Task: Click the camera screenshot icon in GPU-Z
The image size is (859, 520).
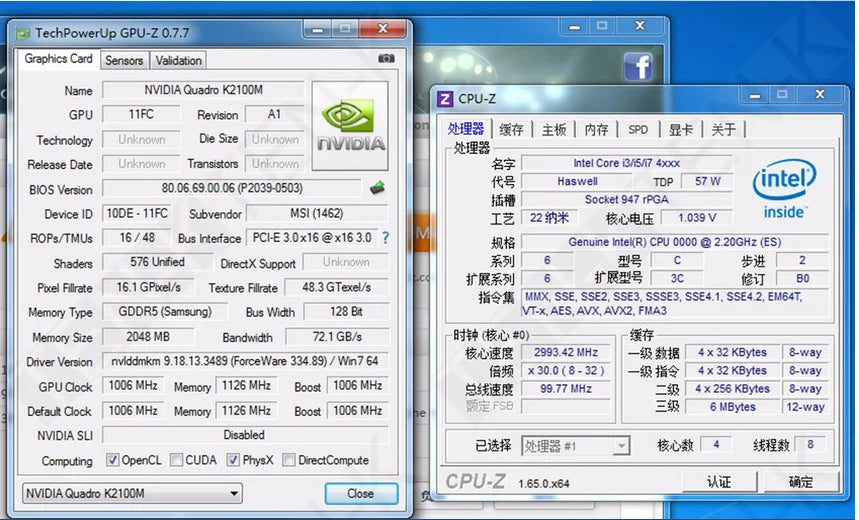Action: click(x=386, y=58)
